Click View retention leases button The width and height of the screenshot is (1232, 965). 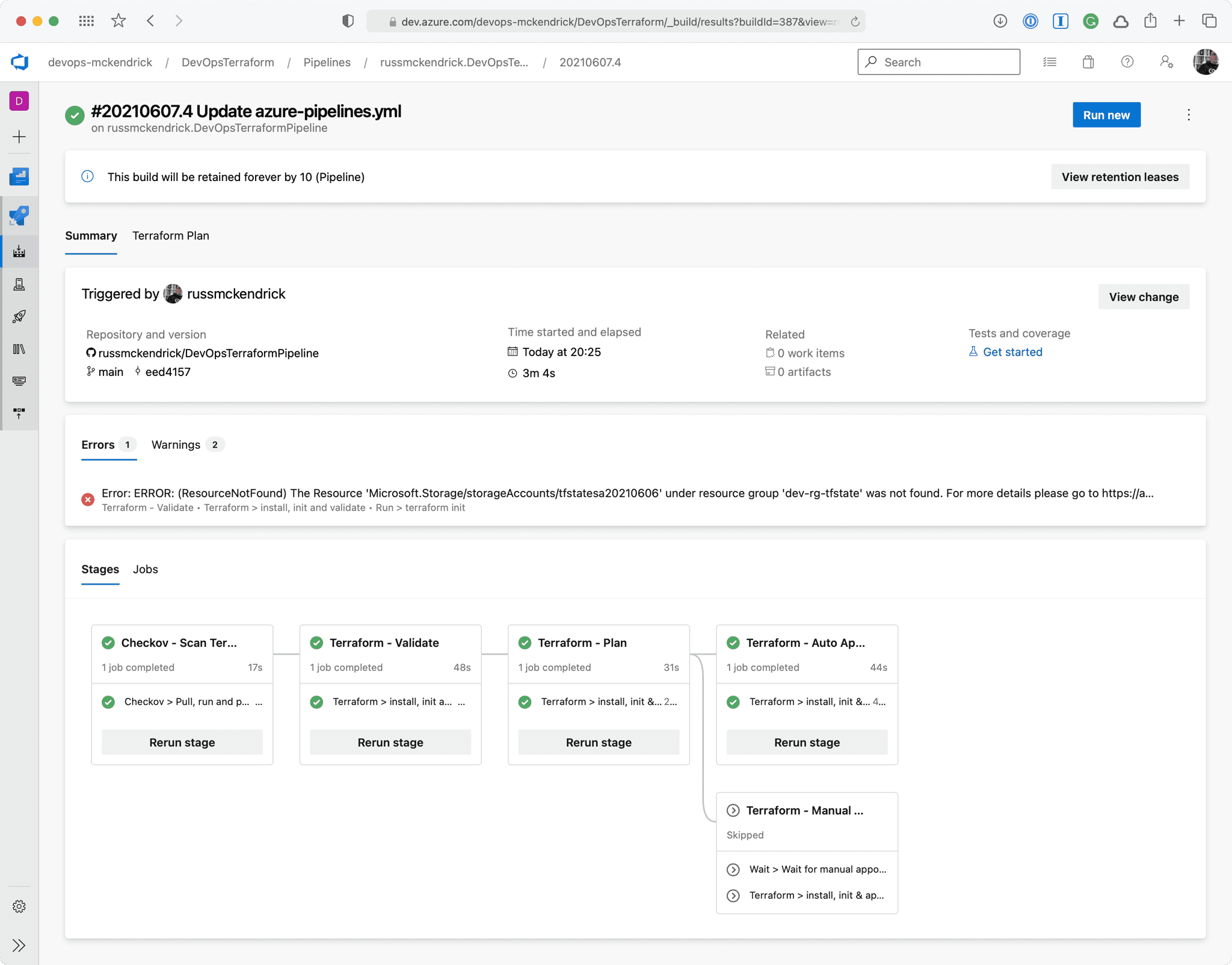point(1120,177)
